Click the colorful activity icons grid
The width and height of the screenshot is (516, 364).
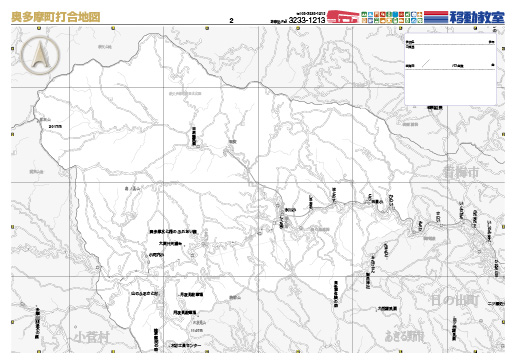coord(392,17)
